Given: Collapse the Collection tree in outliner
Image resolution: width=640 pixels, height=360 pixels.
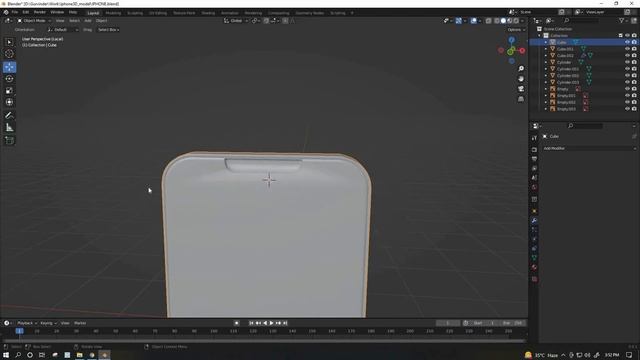Looking at the screenshot, I should 539,36.
